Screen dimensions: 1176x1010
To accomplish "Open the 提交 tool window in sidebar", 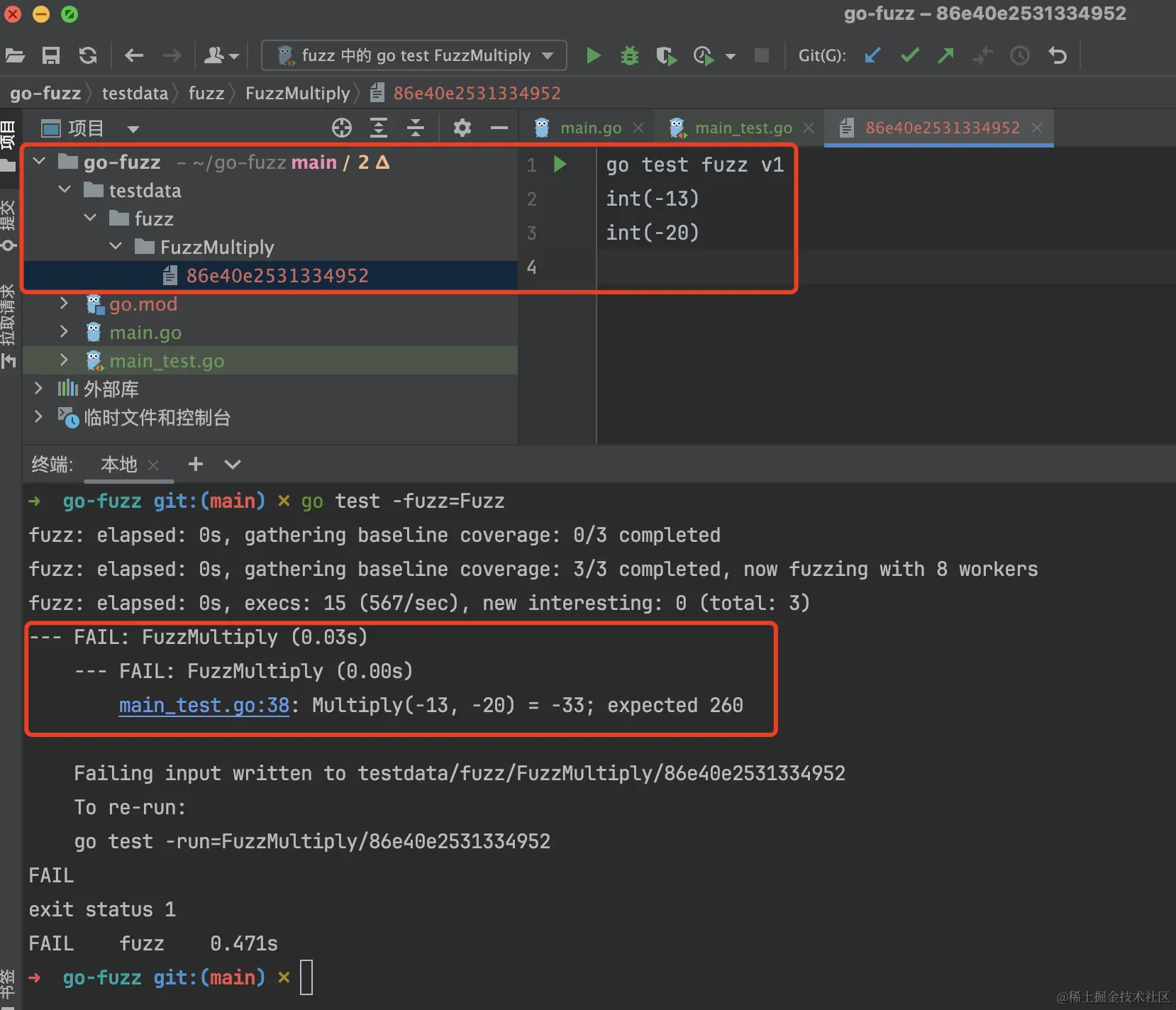I will point(9,226).
